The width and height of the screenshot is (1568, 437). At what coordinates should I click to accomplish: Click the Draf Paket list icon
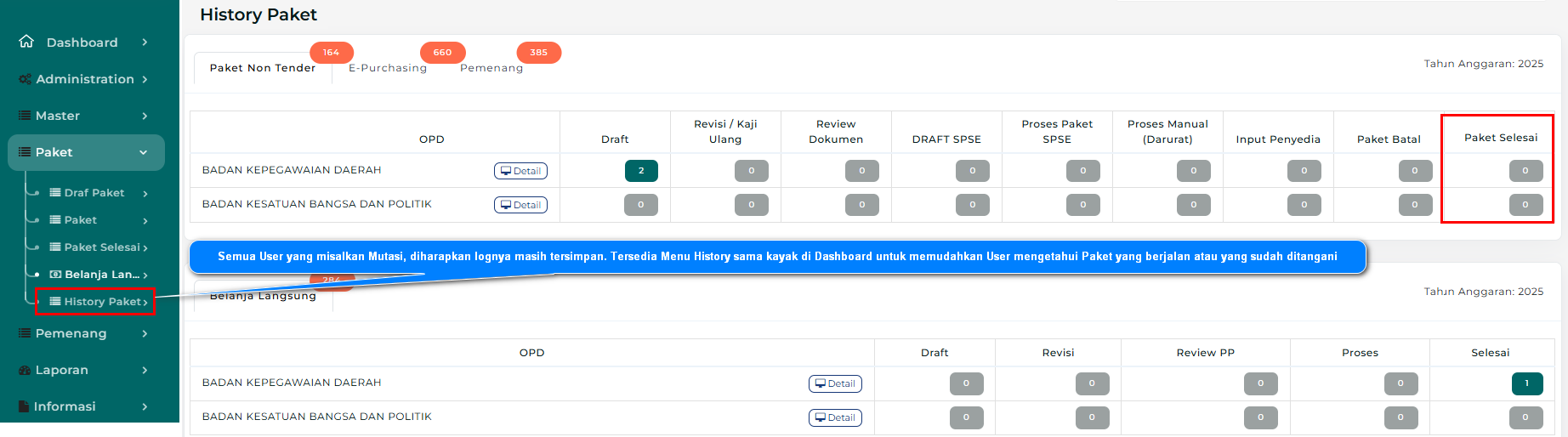[55, 193]
